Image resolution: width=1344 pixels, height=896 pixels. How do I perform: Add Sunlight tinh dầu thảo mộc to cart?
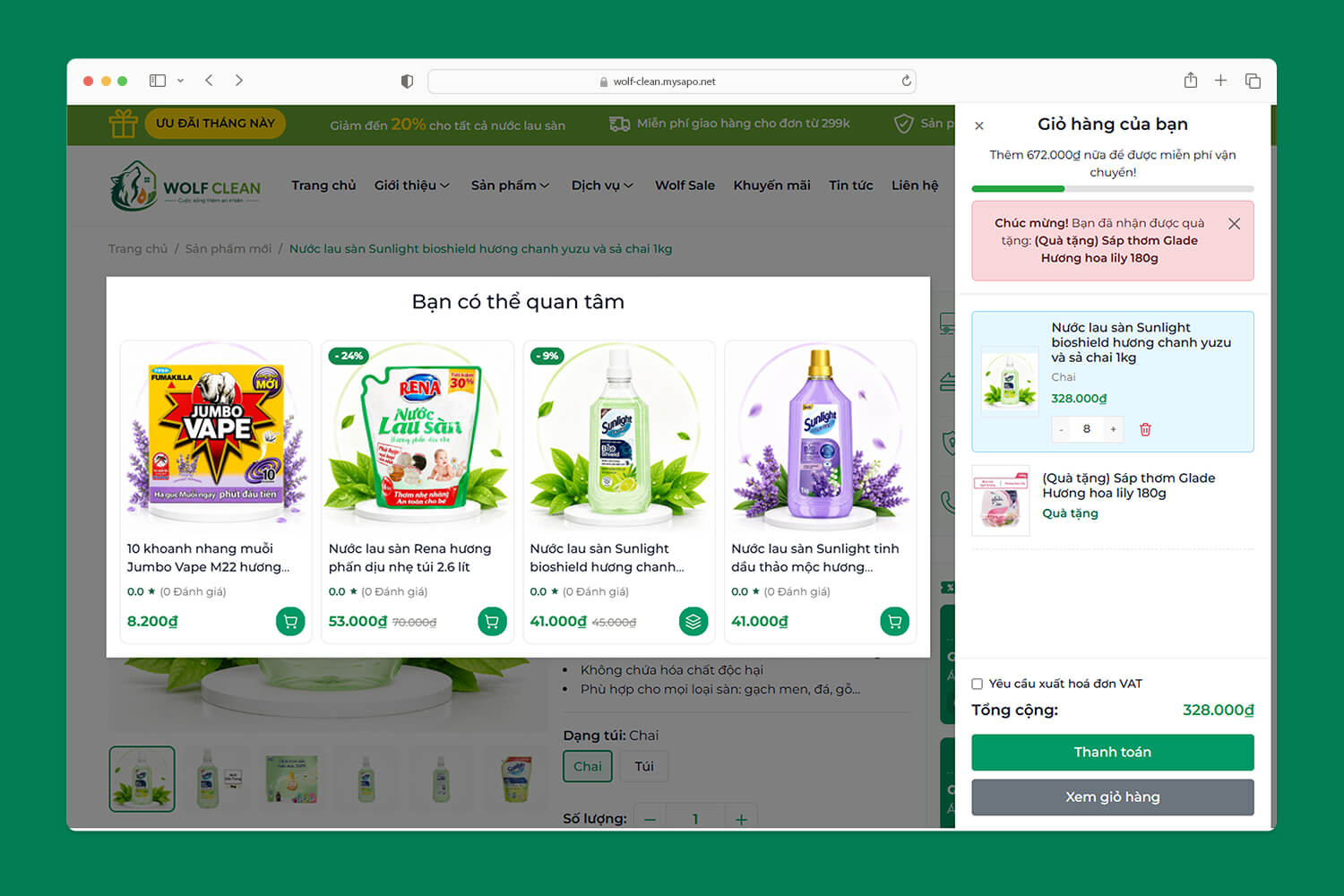[895, 621]
